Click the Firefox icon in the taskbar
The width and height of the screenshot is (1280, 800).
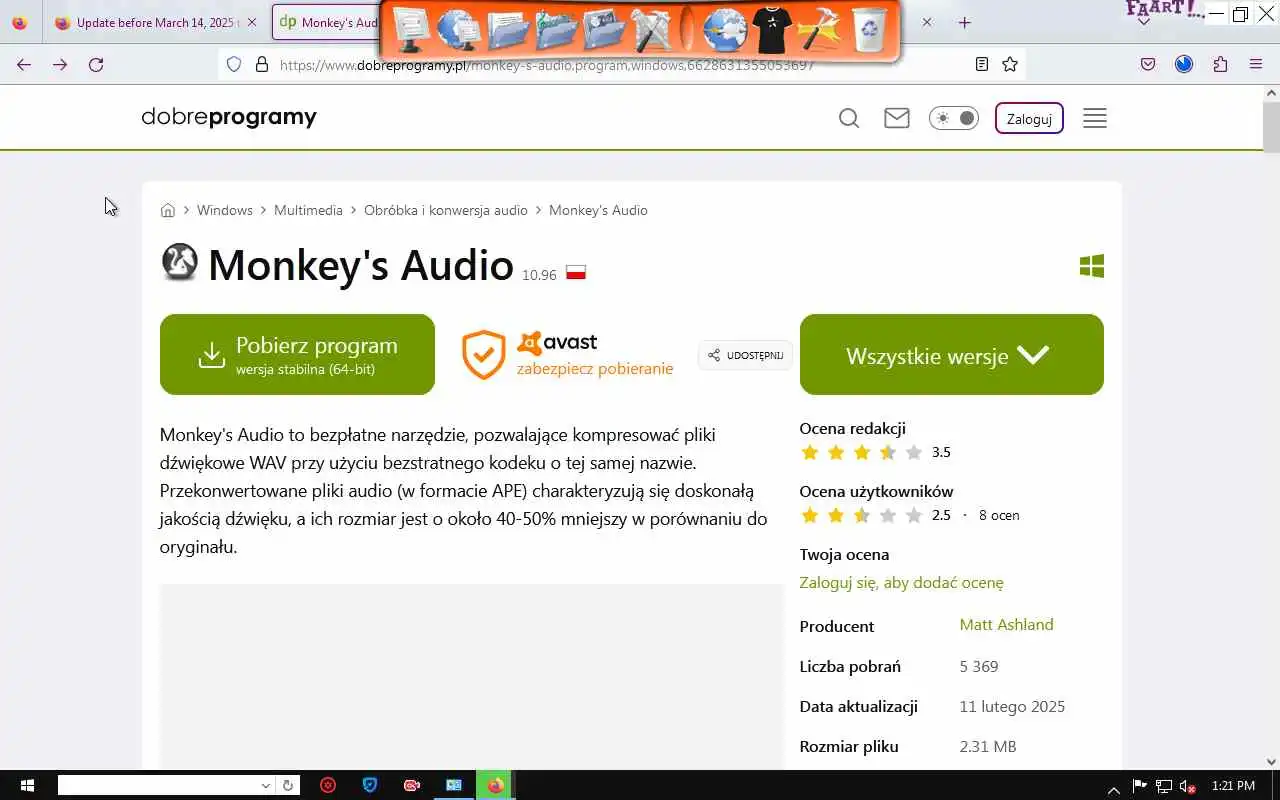click(495, 786)
